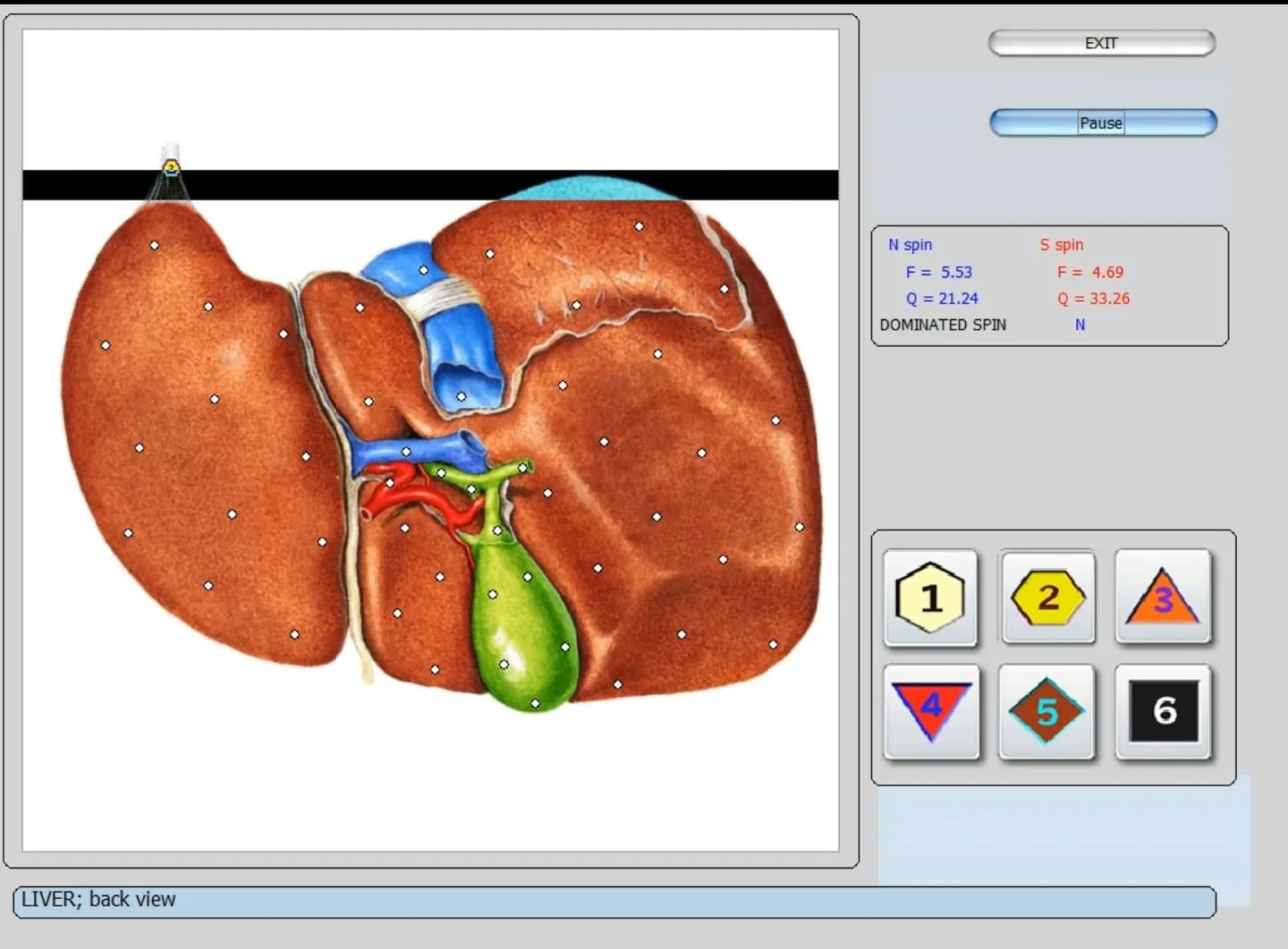Pause the liver scan
Viewport: 1288px width, 949px height.
pos(1103,123)
